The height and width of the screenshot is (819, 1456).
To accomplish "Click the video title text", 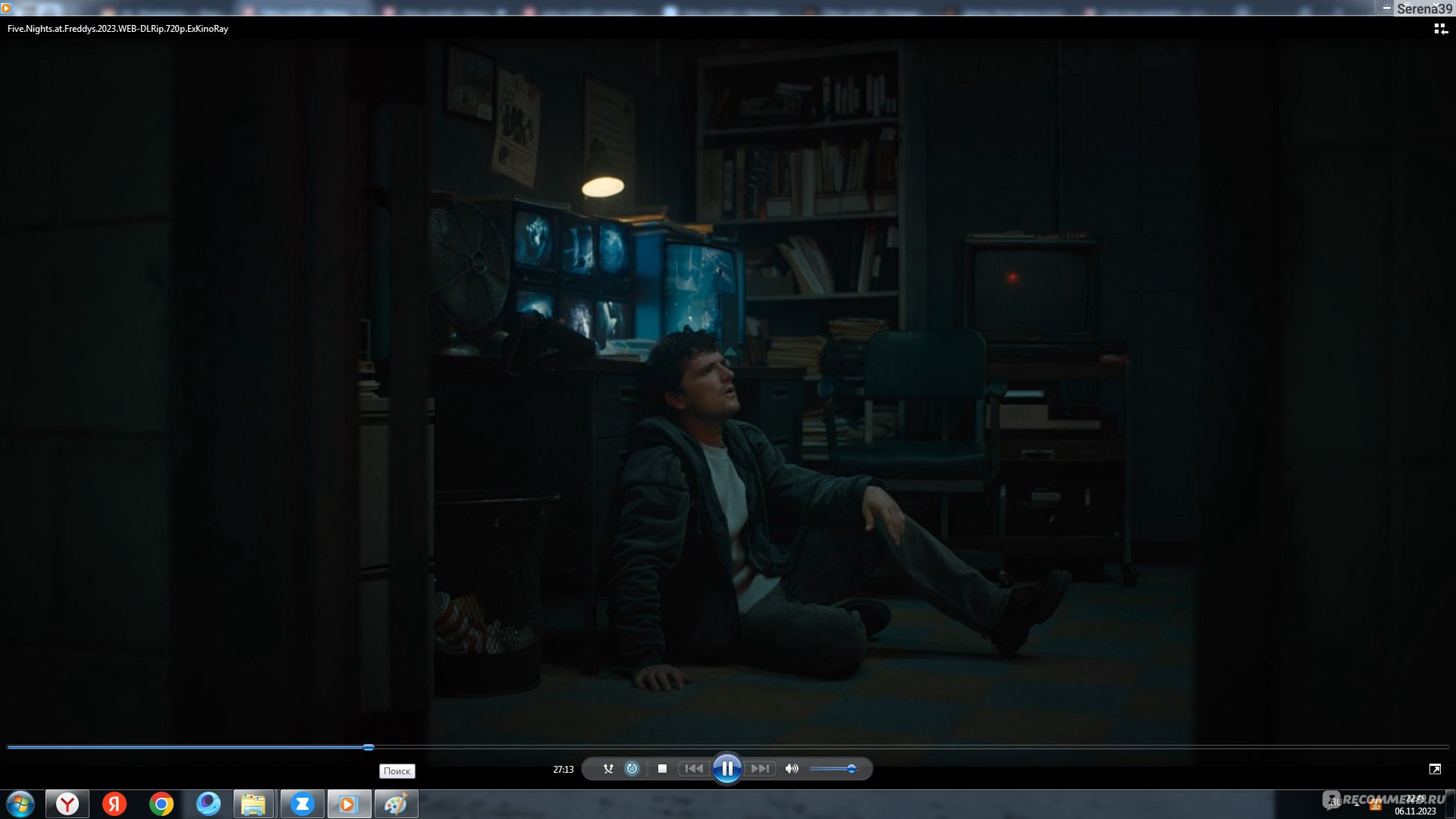I will click(118, 29).
